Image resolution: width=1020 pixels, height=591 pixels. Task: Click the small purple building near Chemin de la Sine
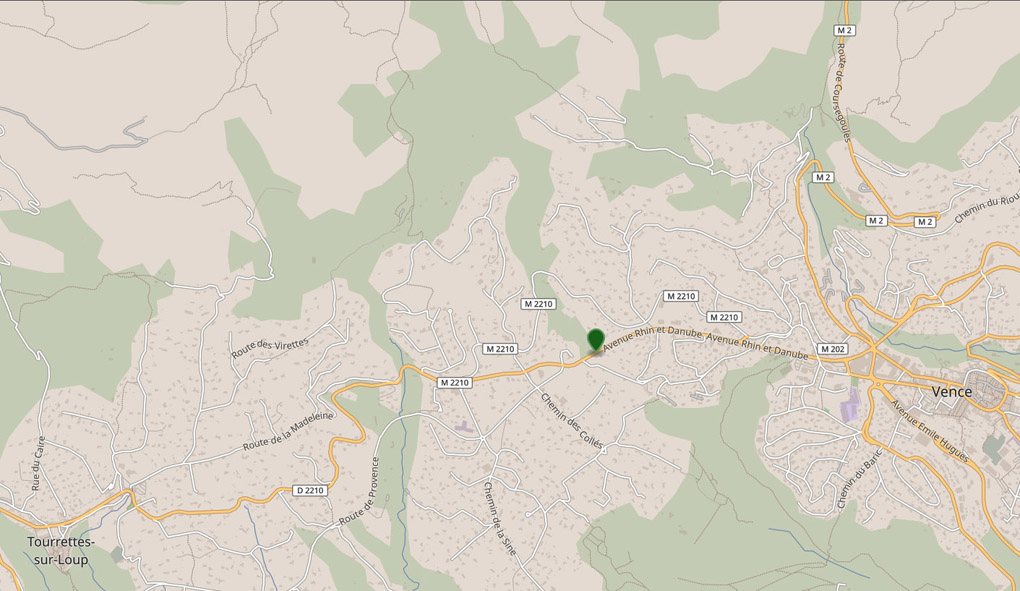point(464,427)
